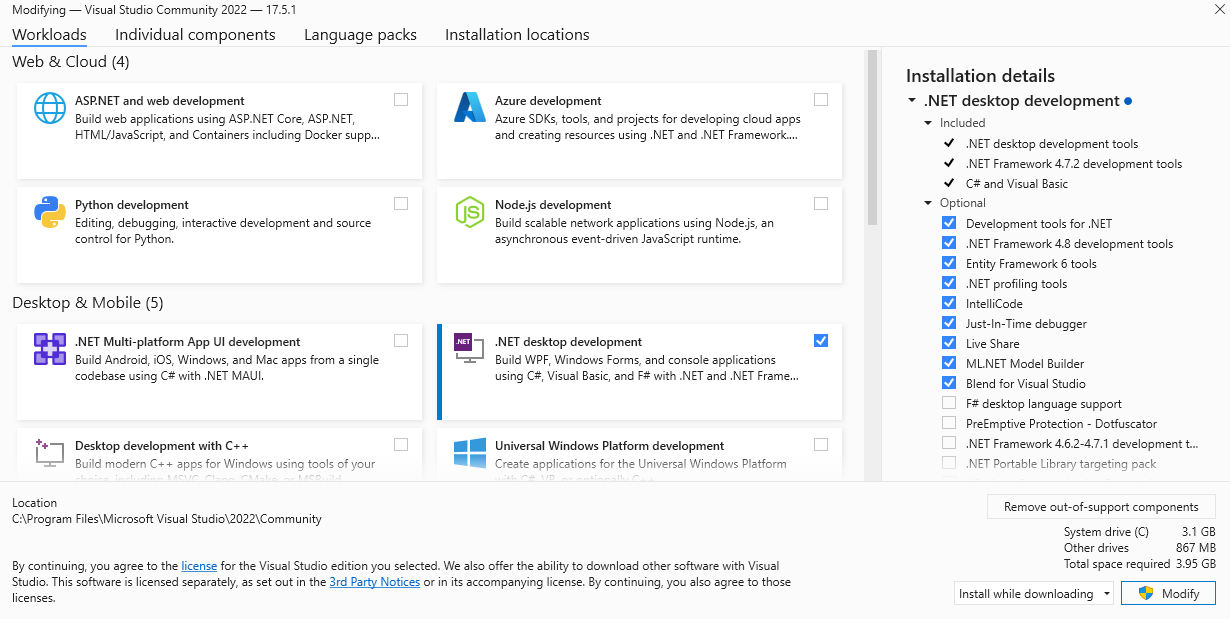
Task: Click the Python development snake icon
Action: pyautogui.click(x=50, y=212)
